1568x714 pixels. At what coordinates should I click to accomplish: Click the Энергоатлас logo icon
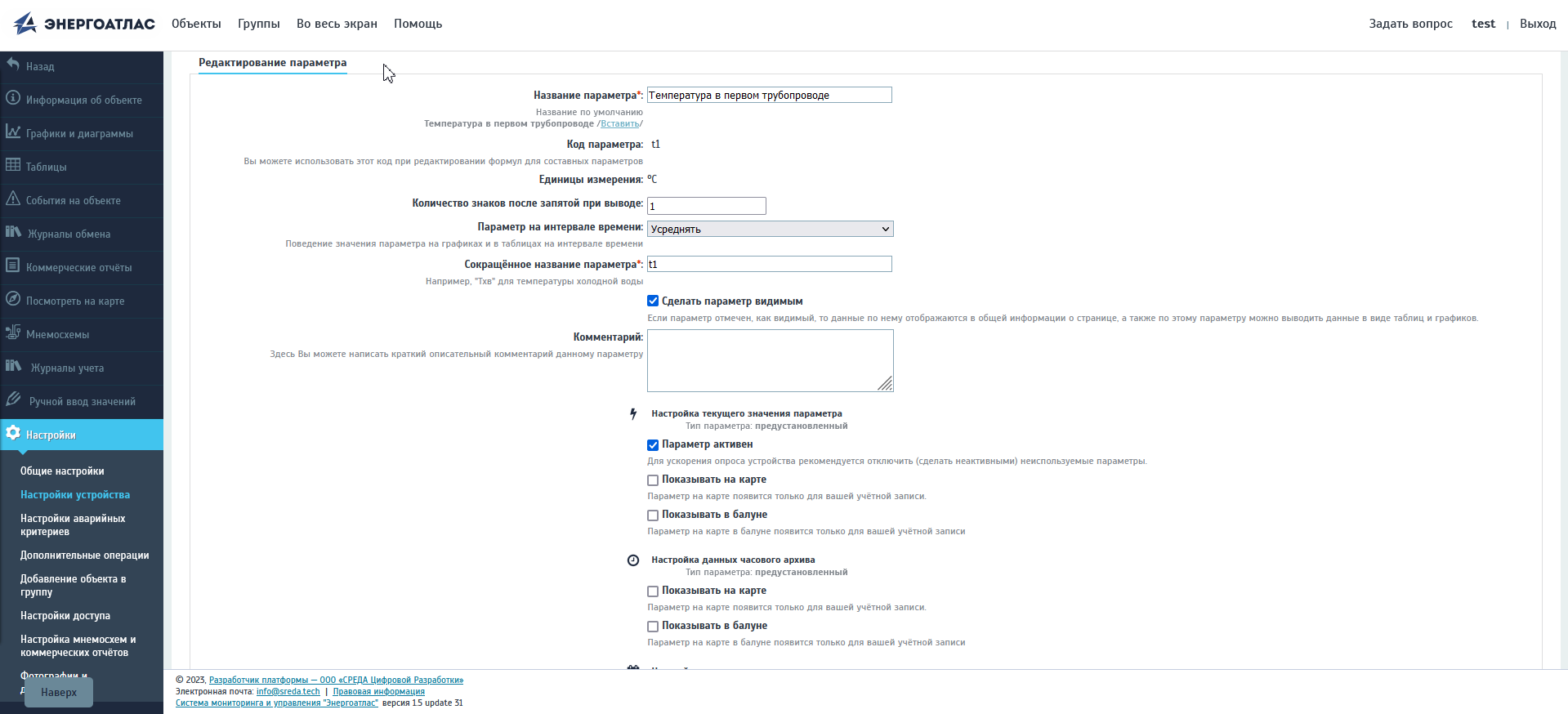pos(25,23)
